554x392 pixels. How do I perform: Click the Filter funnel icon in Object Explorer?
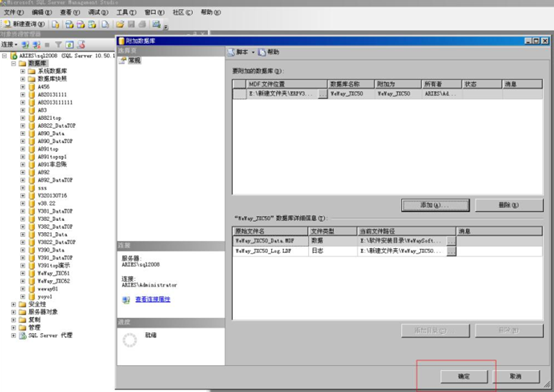click(58, 45)
